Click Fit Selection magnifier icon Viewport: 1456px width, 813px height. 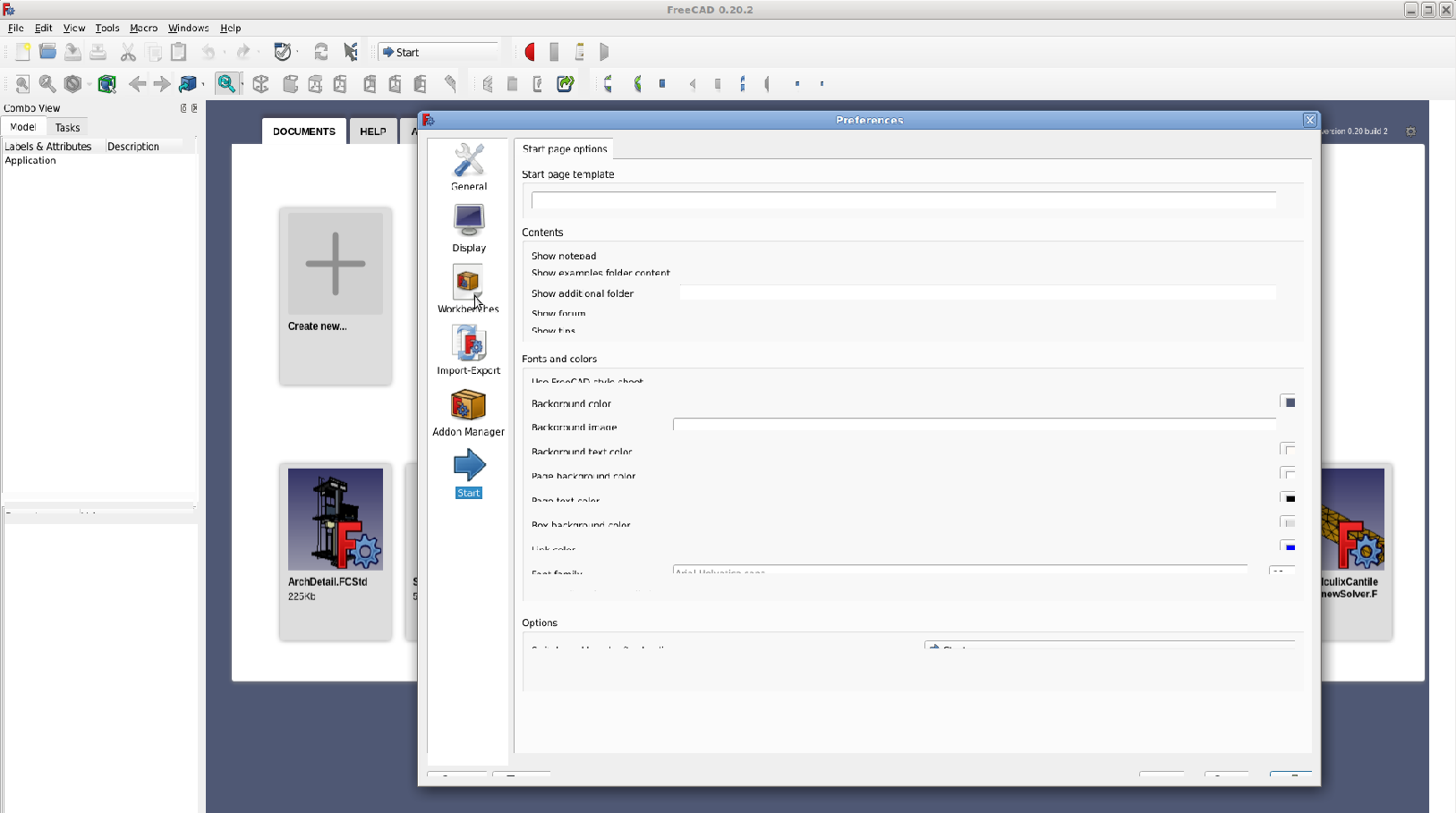point(47,83)
